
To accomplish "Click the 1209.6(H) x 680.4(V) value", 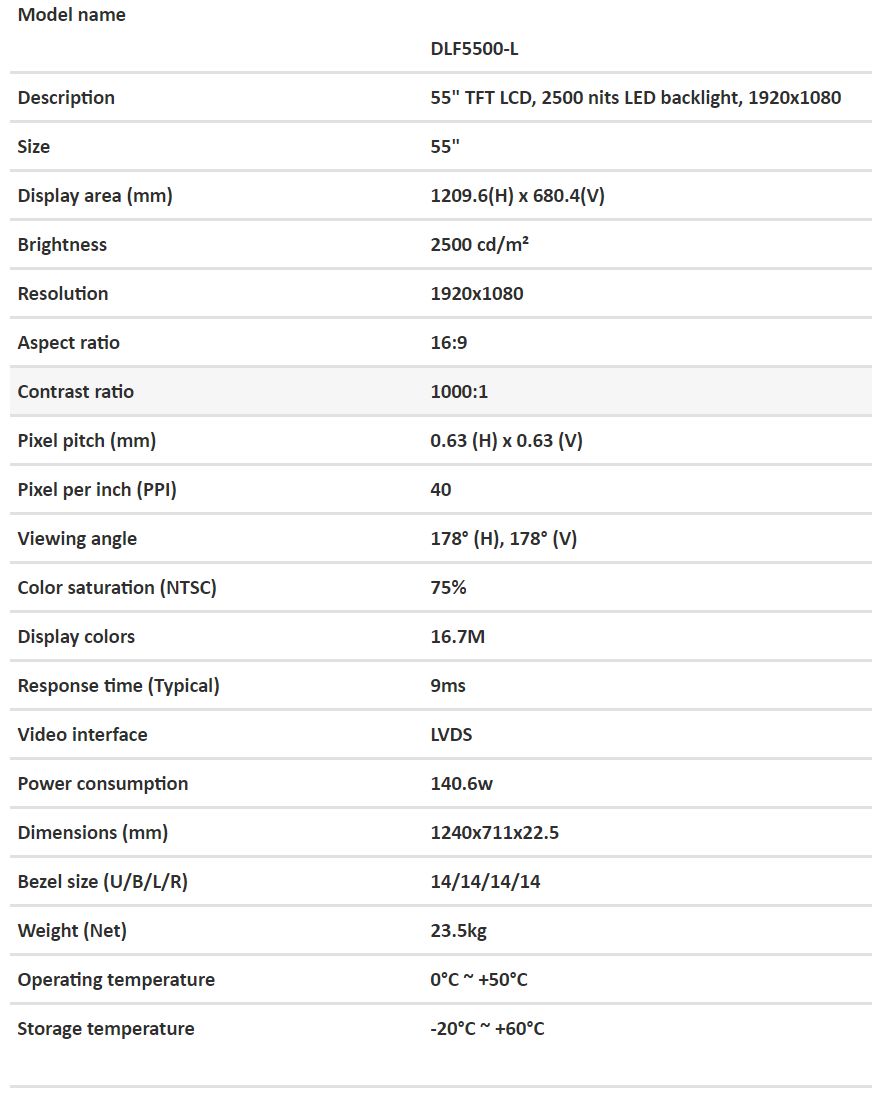I will 517,195.
